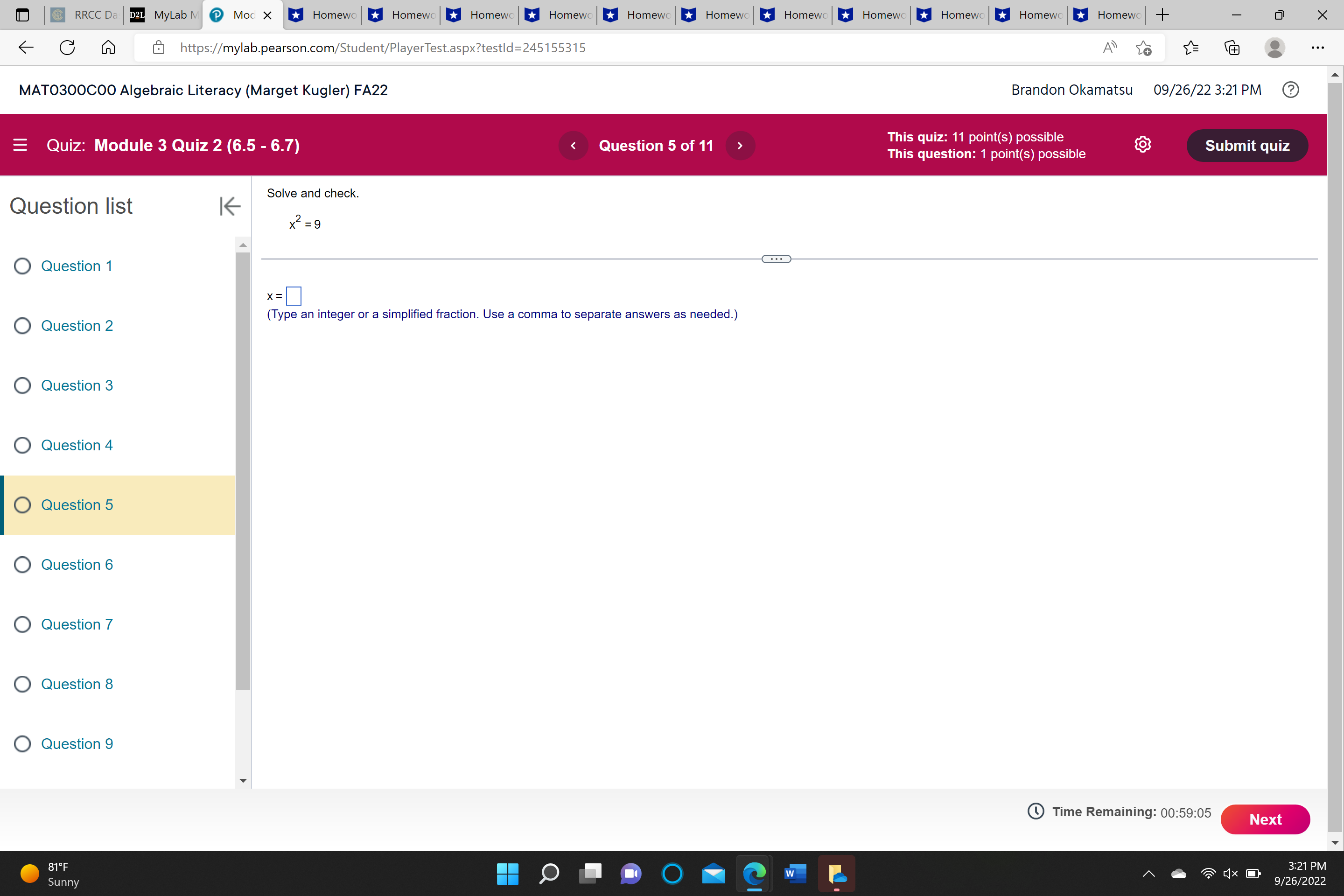Click the browser refresh icon
The image size is (1344, 896).
point(67,48)
